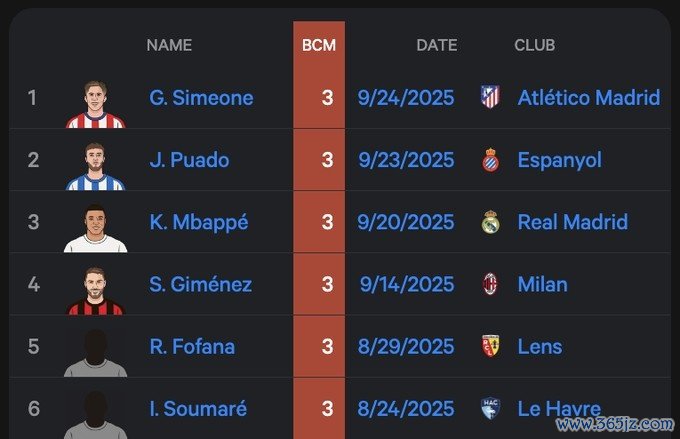Open the 9/23/2025 match date link
680x439 pixels.
(x=406, y=160)
